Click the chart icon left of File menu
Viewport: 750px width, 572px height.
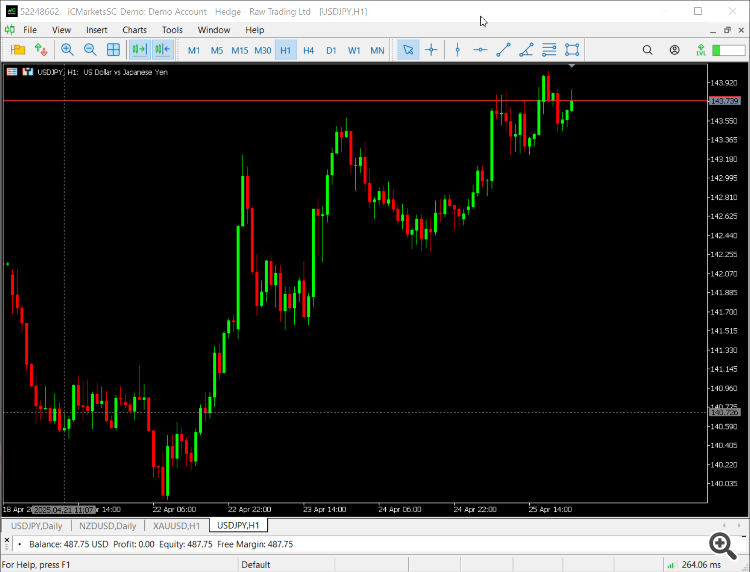[10, 30]
